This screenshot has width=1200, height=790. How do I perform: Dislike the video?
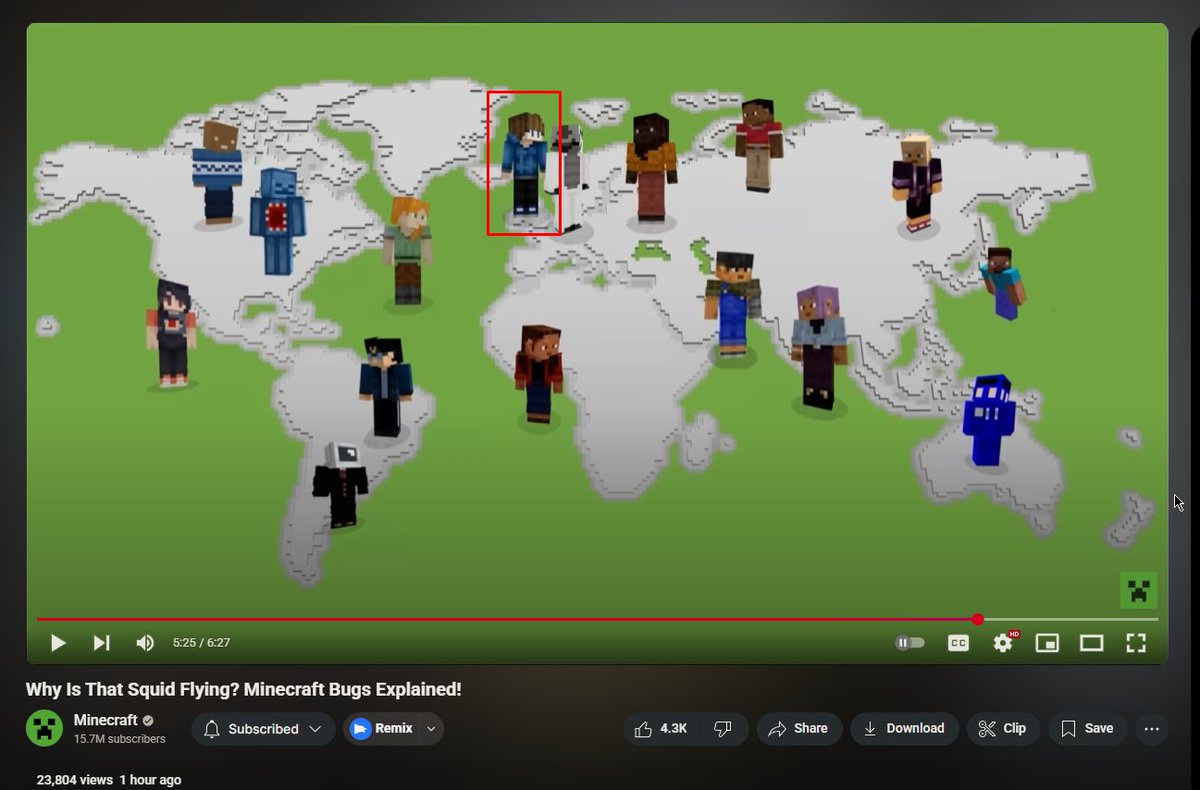click(x=722, y=729)
